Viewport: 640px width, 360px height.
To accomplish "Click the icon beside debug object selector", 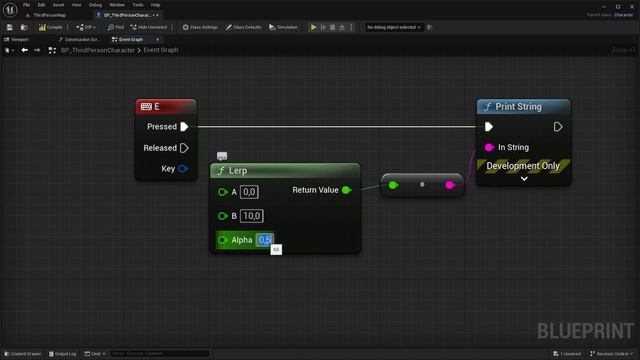I will point(429,27).
